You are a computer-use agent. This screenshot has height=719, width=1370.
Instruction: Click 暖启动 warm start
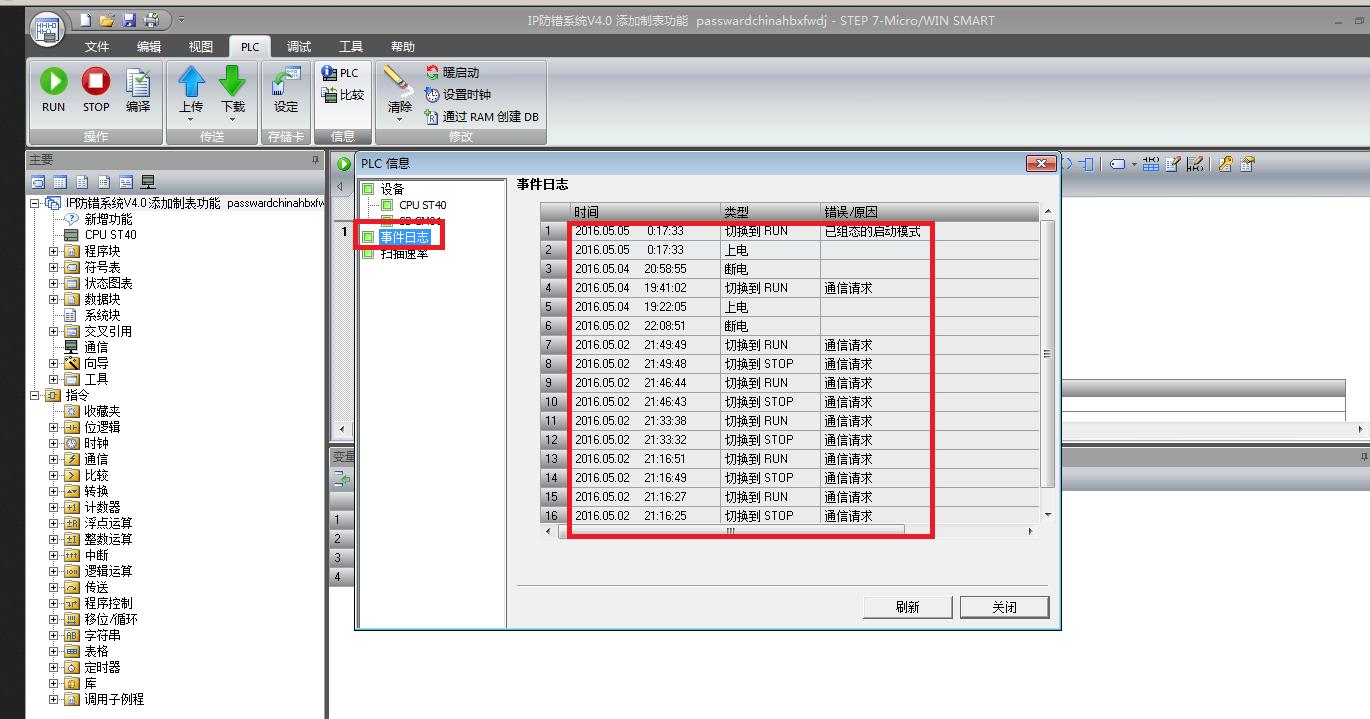(452, 73)
